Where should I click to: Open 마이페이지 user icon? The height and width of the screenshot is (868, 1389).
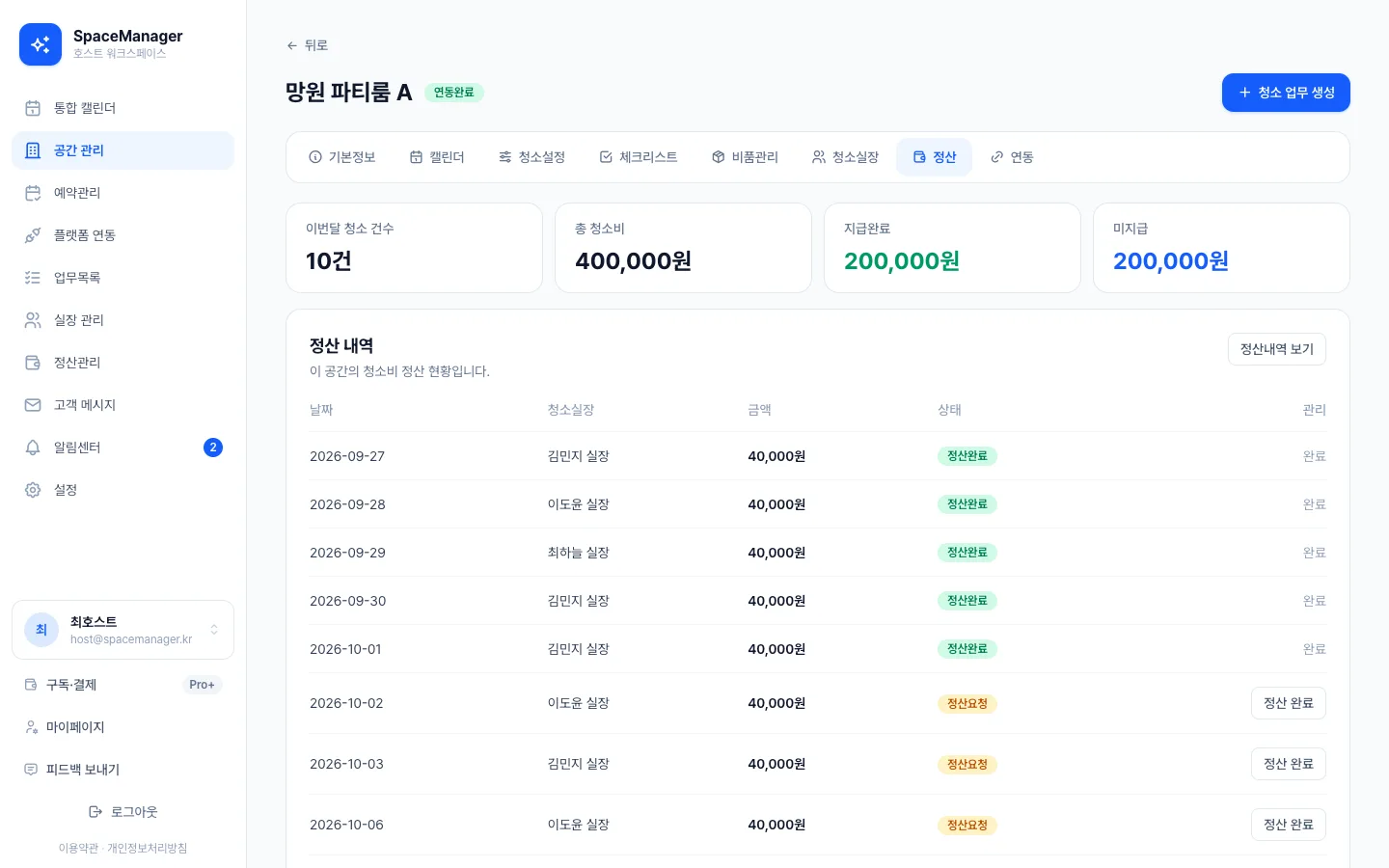coord(31,727)
